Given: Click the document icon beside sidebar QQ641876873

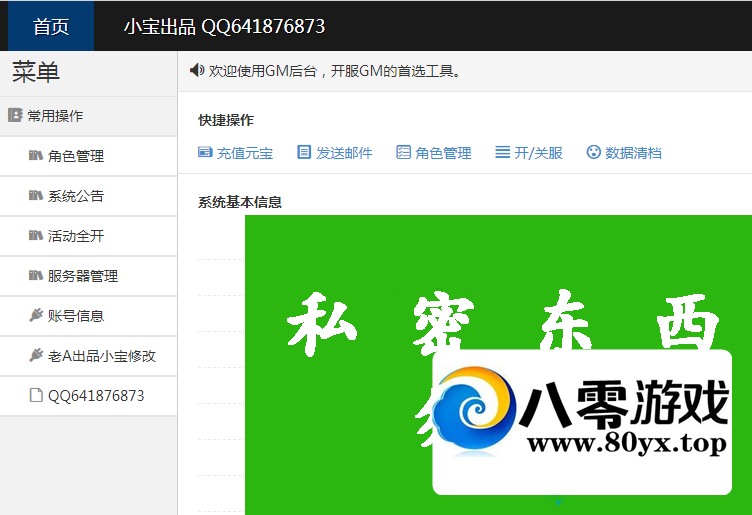Looking at the screenshot, I should coord(36,395).
